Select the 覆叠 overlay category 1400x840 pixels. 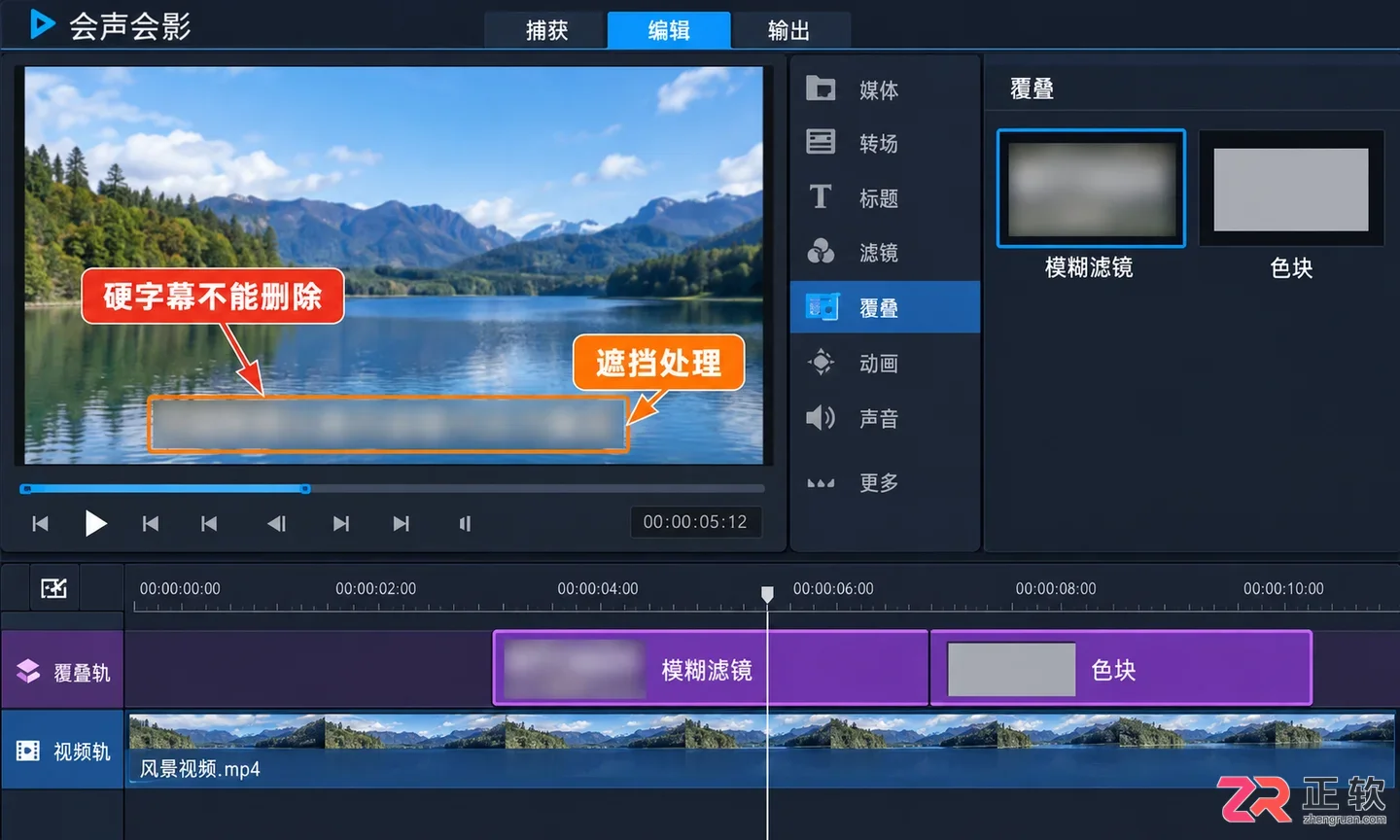[x=885, y=307]
